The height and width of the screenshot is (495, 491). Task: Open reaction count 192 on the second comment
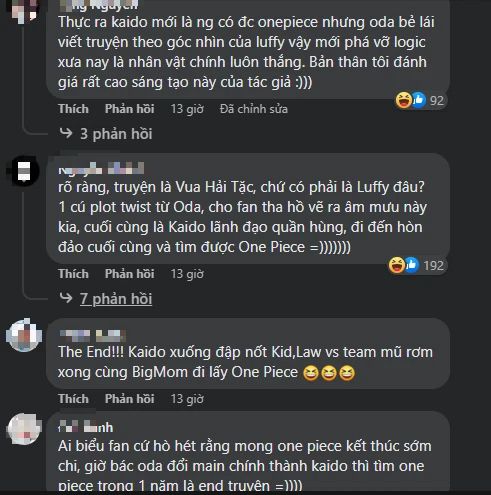coord(433,266)
